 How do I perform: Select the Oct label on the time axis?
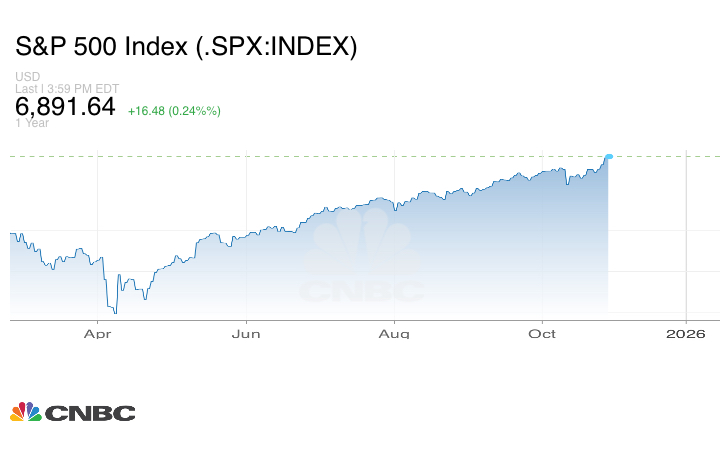543,333
